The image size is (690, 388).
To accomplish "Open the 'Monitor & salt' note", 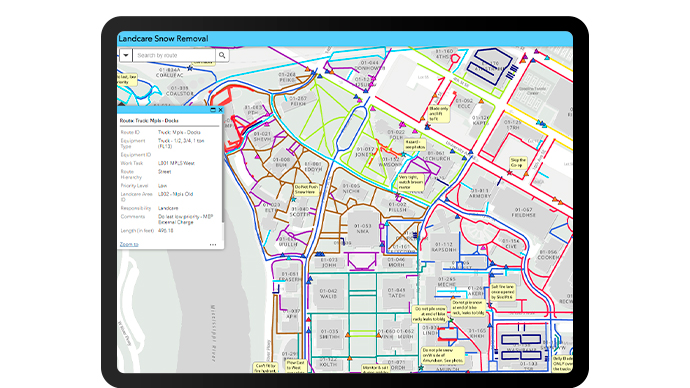I will 375,368.
